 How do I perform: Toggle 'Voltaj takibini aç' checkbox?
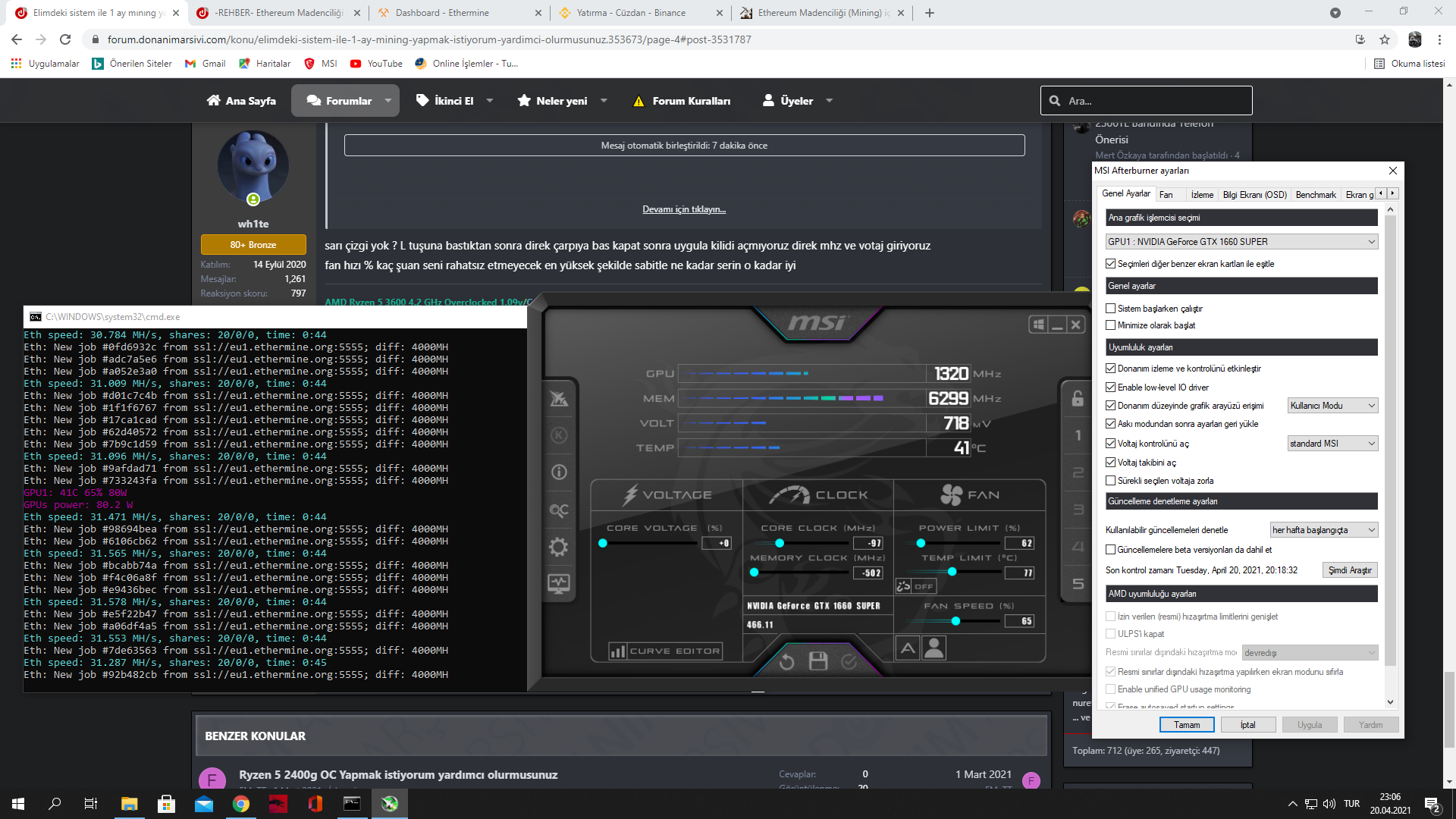pos(1110,463)
